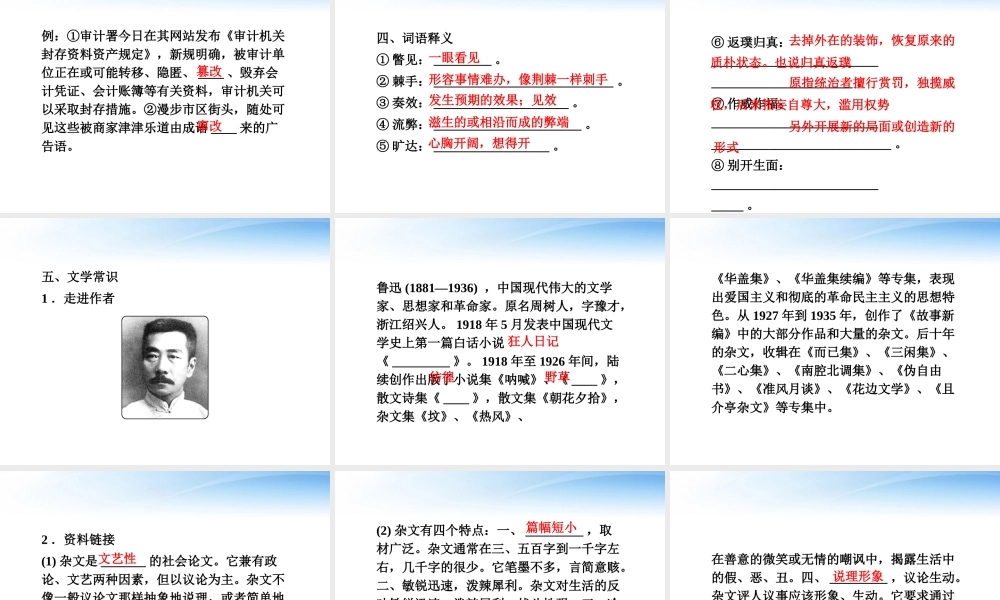Image resolution: width=1000 pixels, height=600 pixels.
Task: Click the red answer "文艺性"
Action: pos(118,559)
